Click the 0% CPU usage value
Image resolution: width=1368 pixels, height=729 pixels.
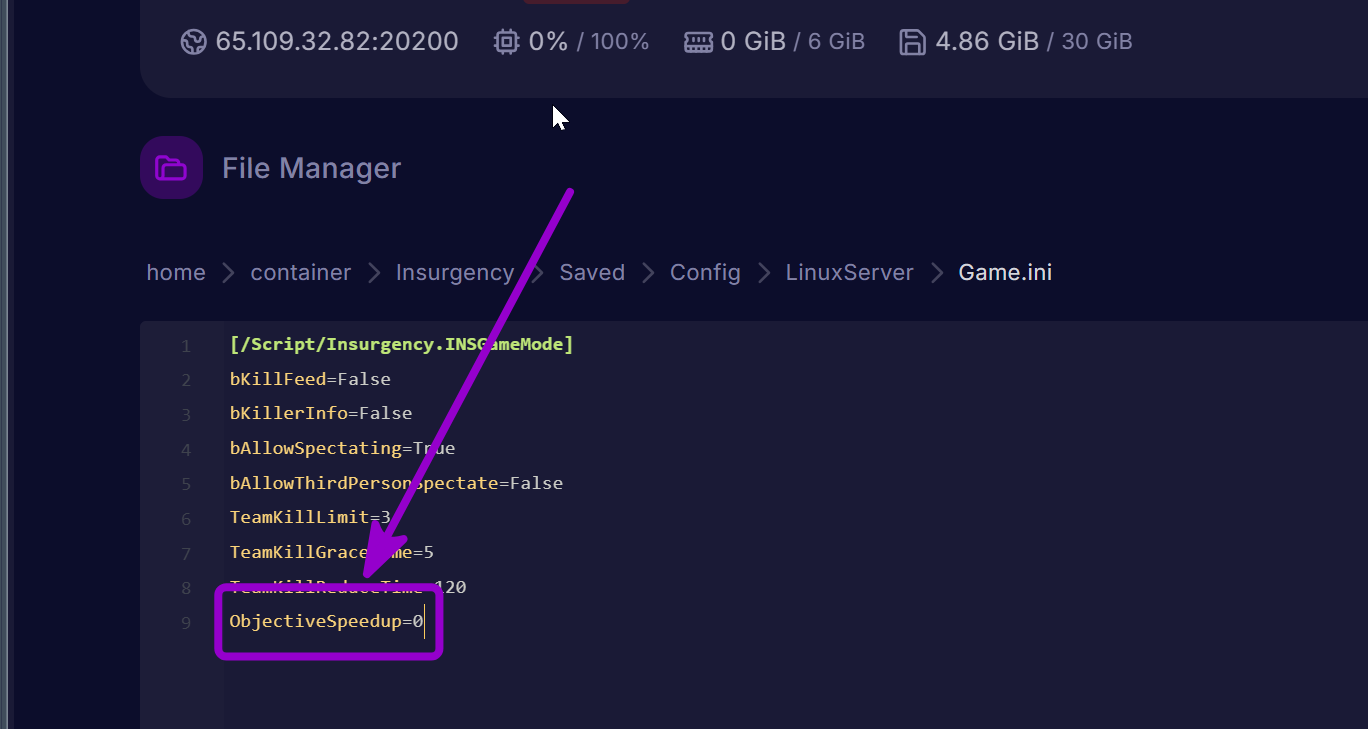click(549, 42)
